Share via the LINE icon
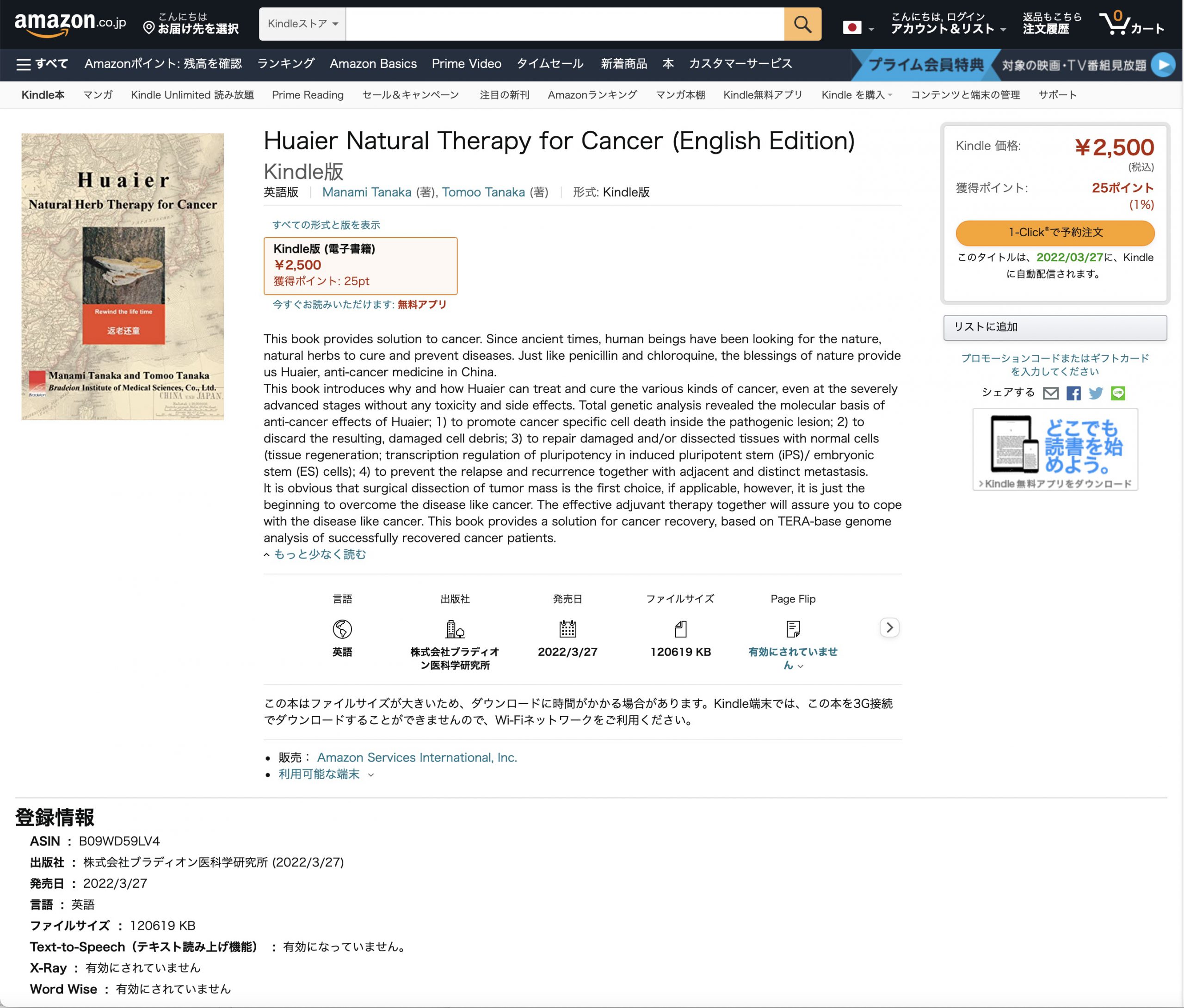The width and height of the screenshot is (1184, 1008). coord(1118,393)
